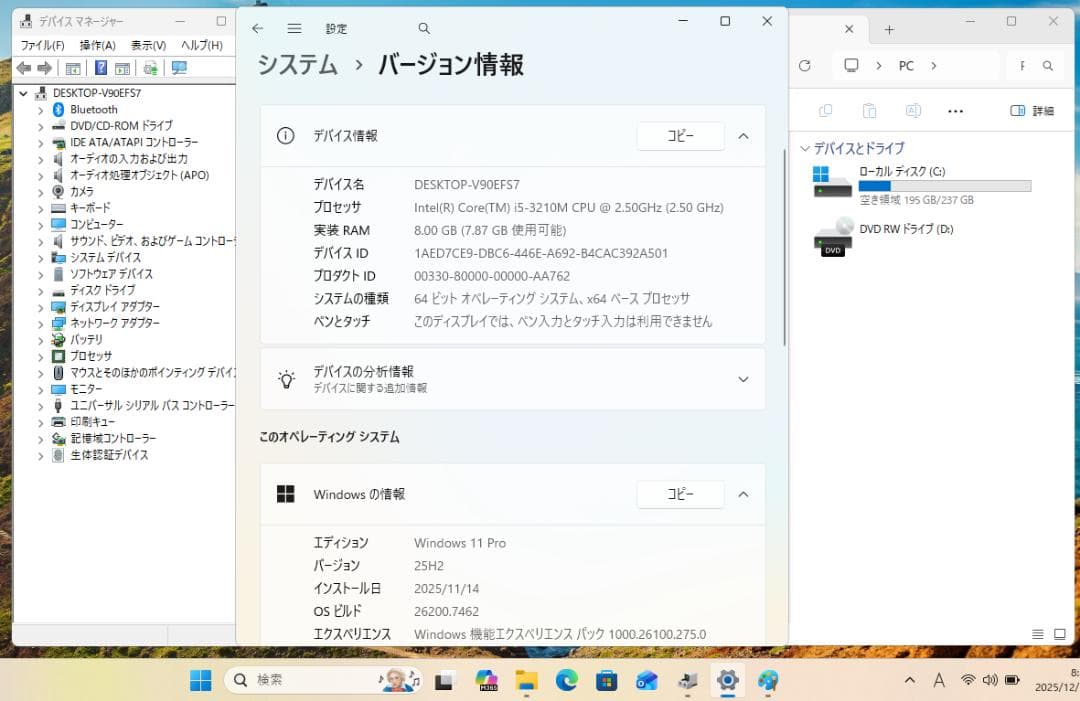Image resolution: width=1080 pixels, height=701 pixels.
Task: Select the Copy icon in File Explorer toolbar
Action: (827, 110)
